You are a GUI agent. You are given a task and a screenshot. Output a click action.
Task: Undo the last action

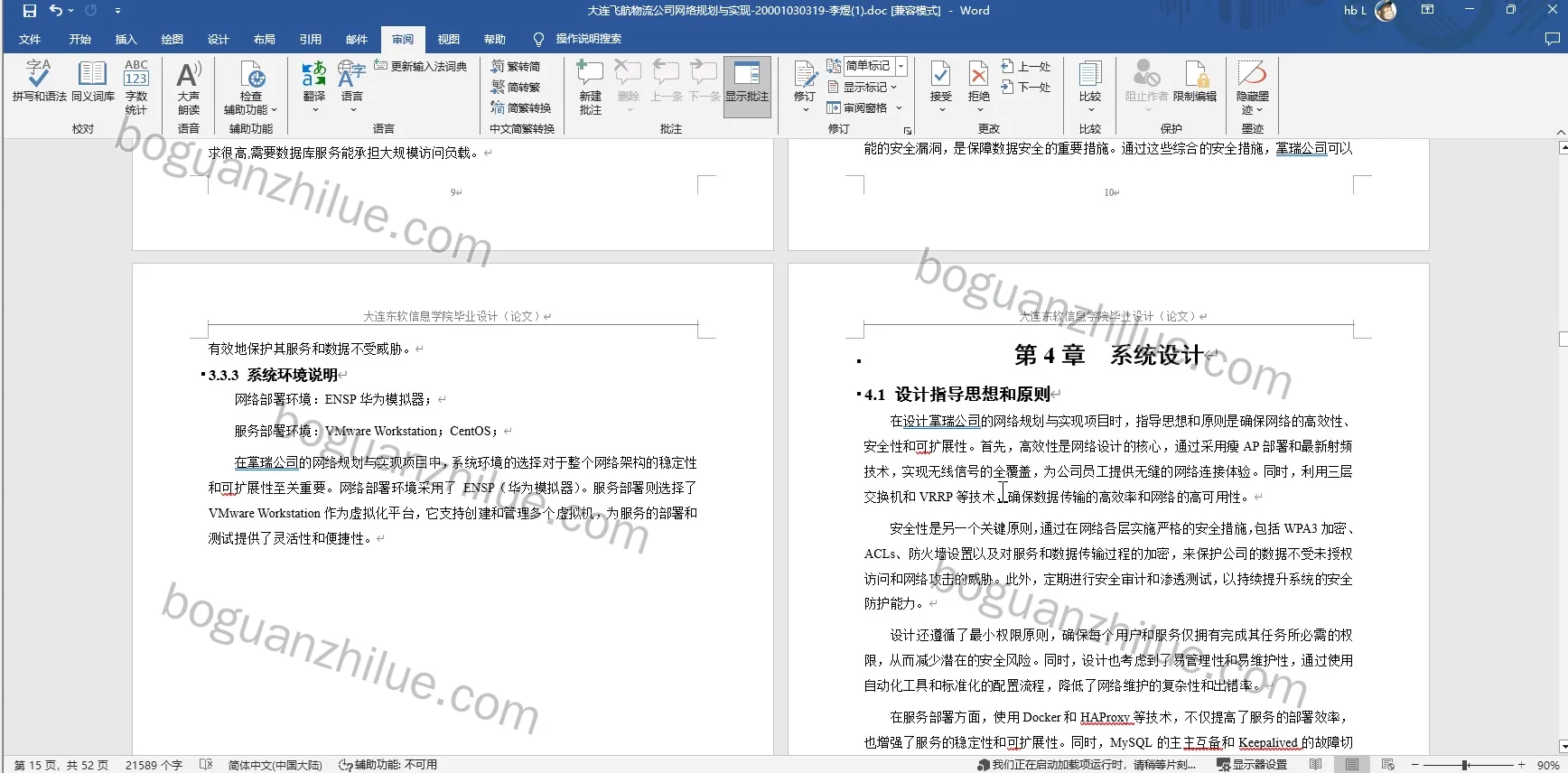pos(56,11)
